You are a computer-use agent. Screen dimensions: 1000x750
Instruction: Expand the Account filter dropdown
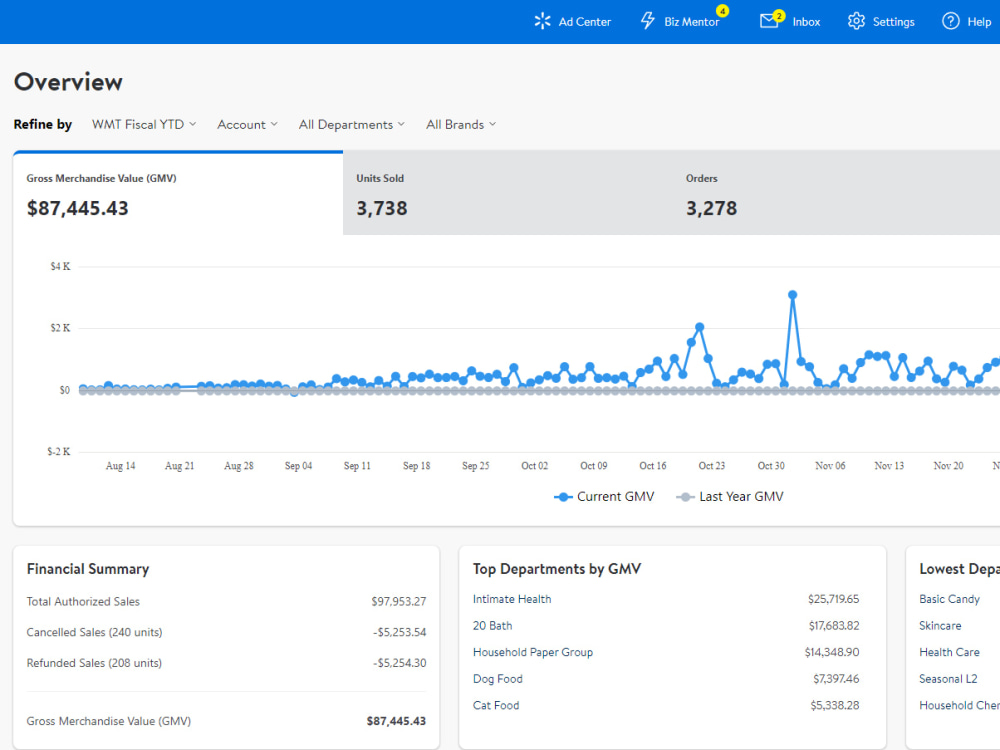coord(247,124)
